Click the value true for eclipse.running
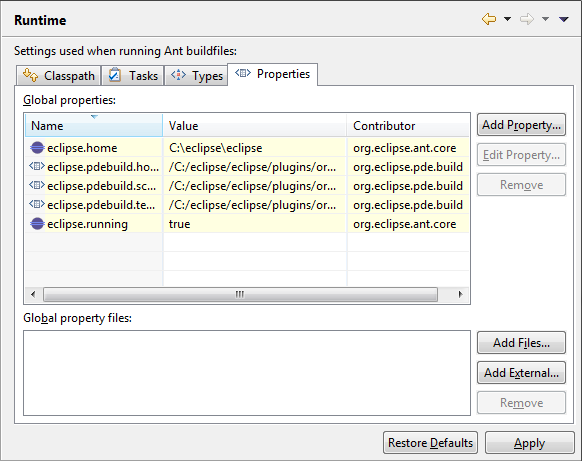 click(x=179, y=224)
